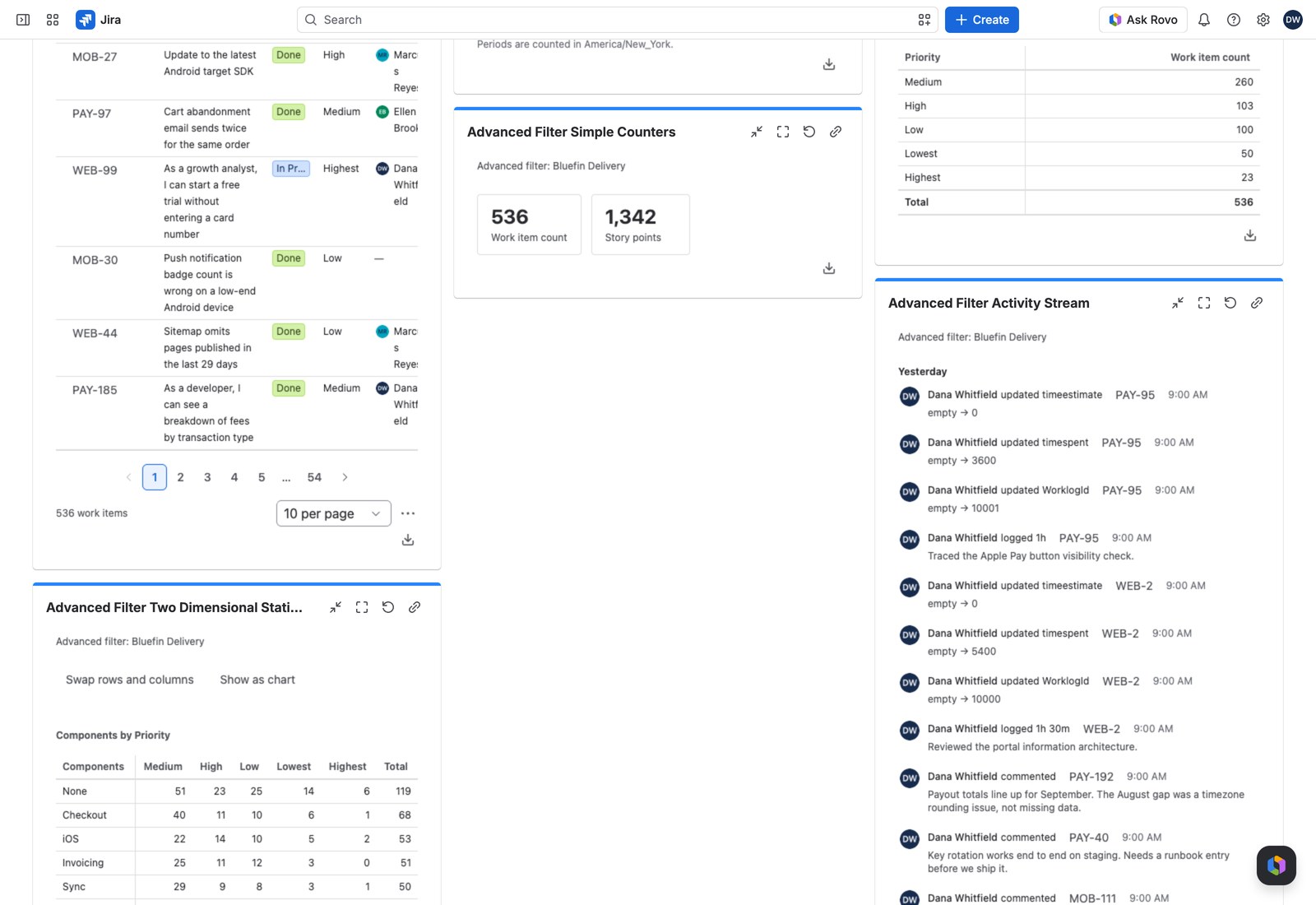
Task: Click the Create button
Action: pyautogui.click(x=982, y=20)
